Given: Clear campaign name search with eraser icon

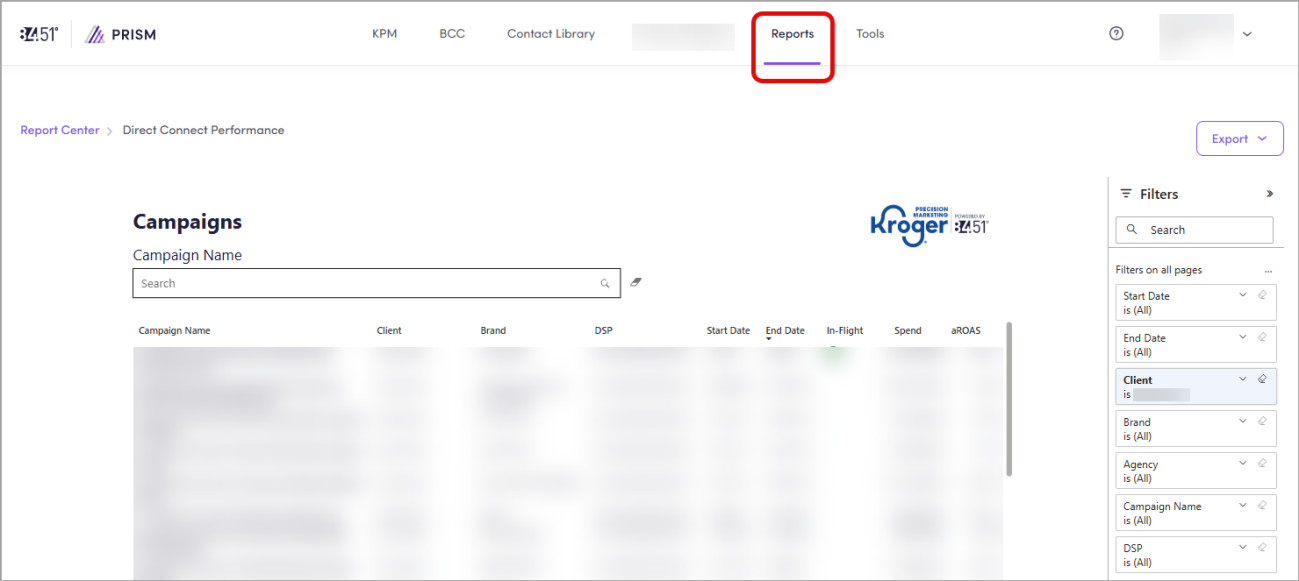Looking at the screenshot, I should click(636, 283).
